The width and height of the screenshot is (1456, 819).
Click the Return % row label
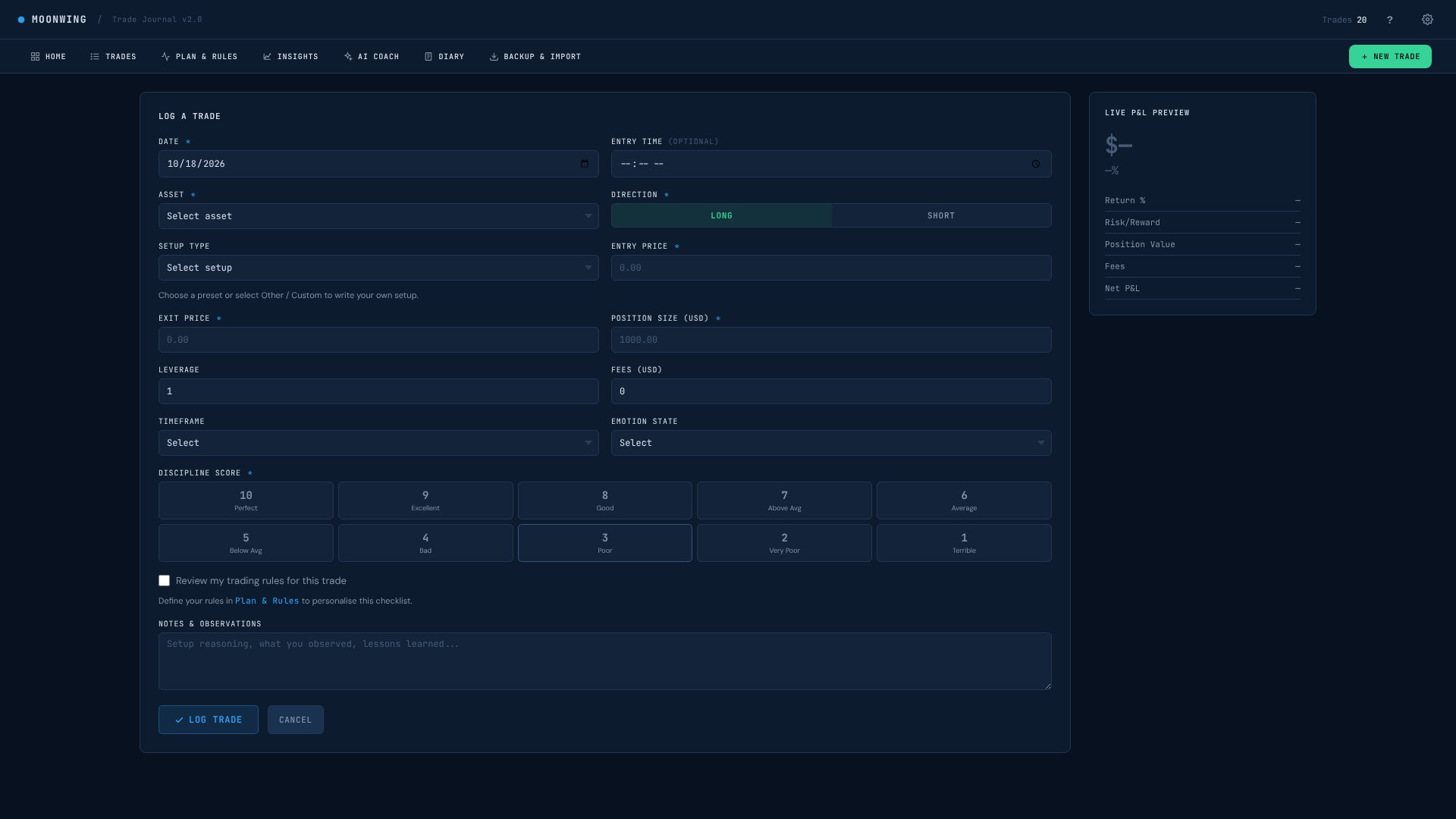1125,201
